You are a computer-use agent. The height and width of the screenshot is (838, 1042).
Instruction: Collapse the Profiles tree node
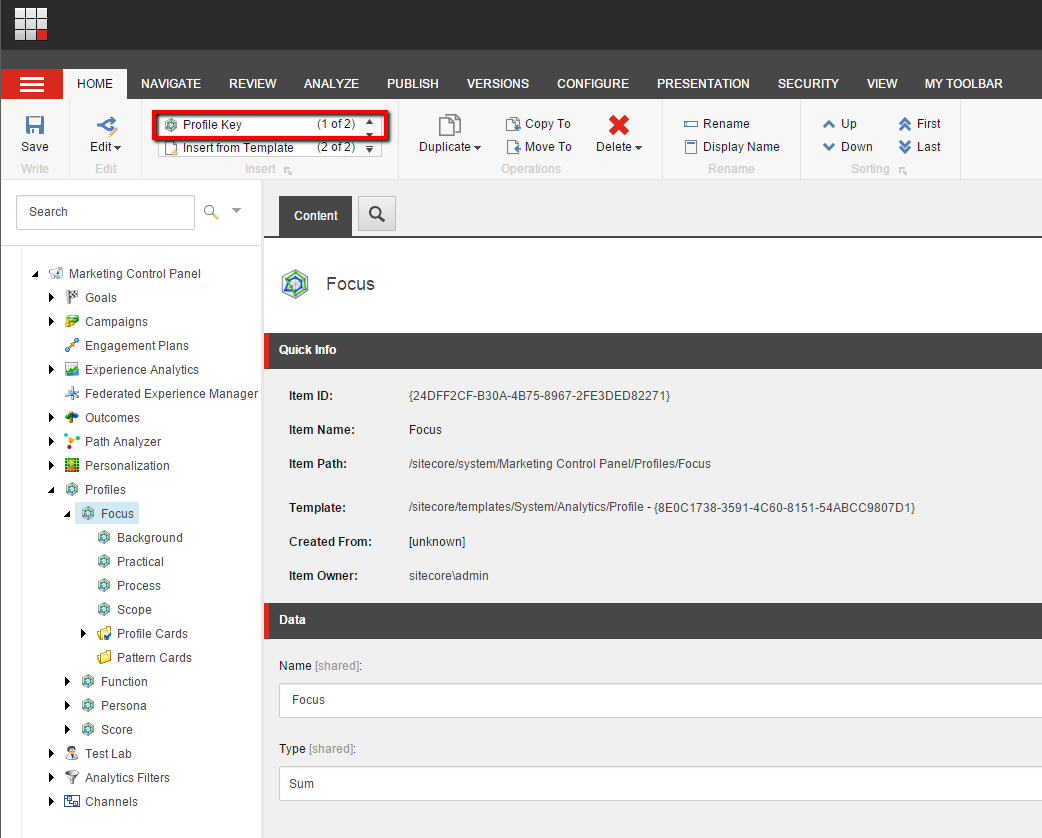(51, 490)
